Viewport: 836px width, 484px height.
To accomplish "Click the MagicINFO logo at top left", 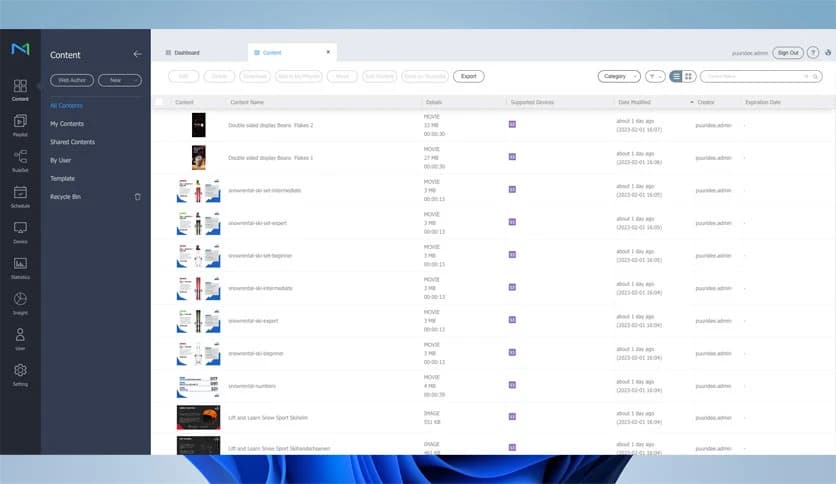I will tap(20, 49).
